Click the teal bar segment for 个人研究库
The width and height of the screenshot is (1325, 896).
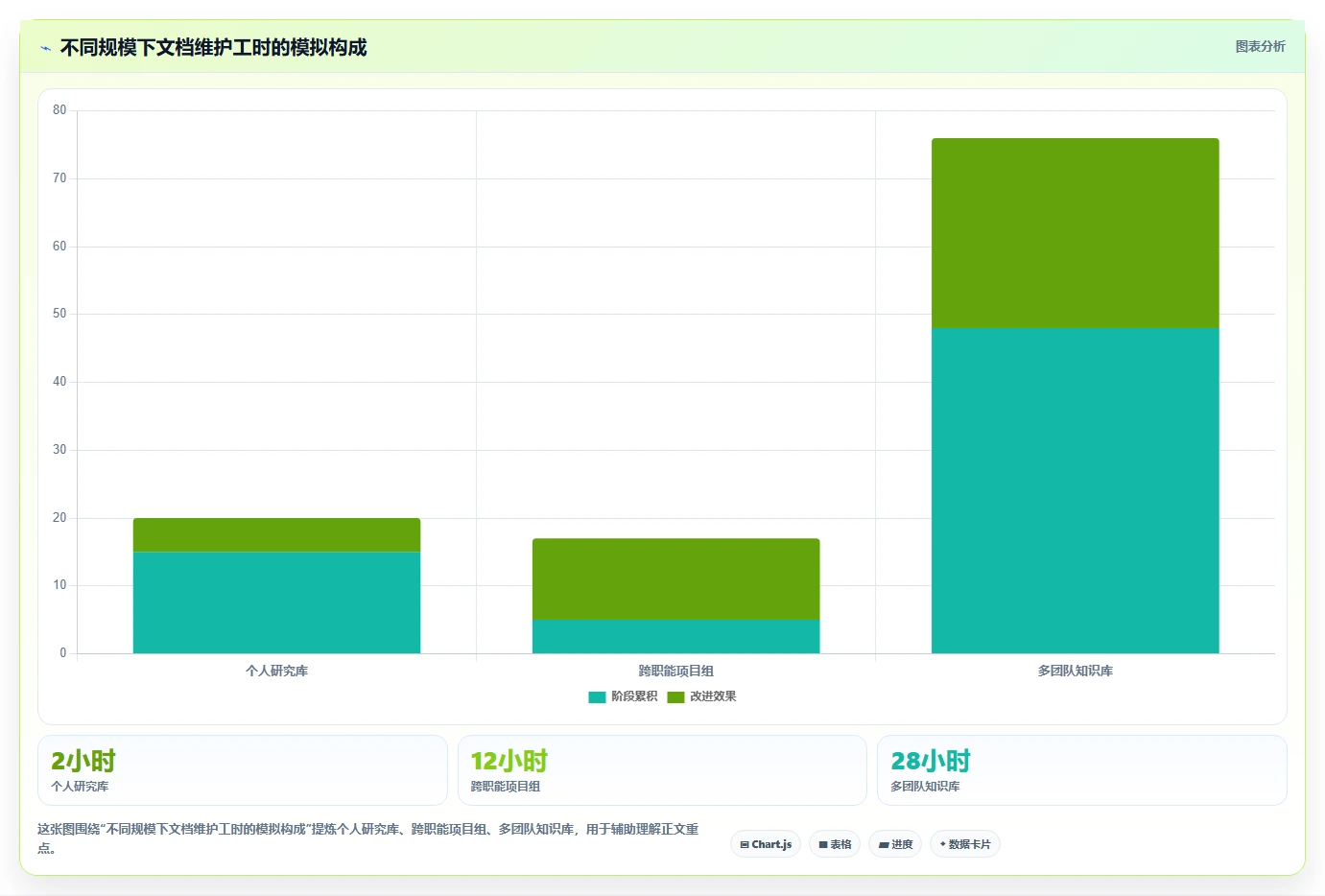point(276,602)
